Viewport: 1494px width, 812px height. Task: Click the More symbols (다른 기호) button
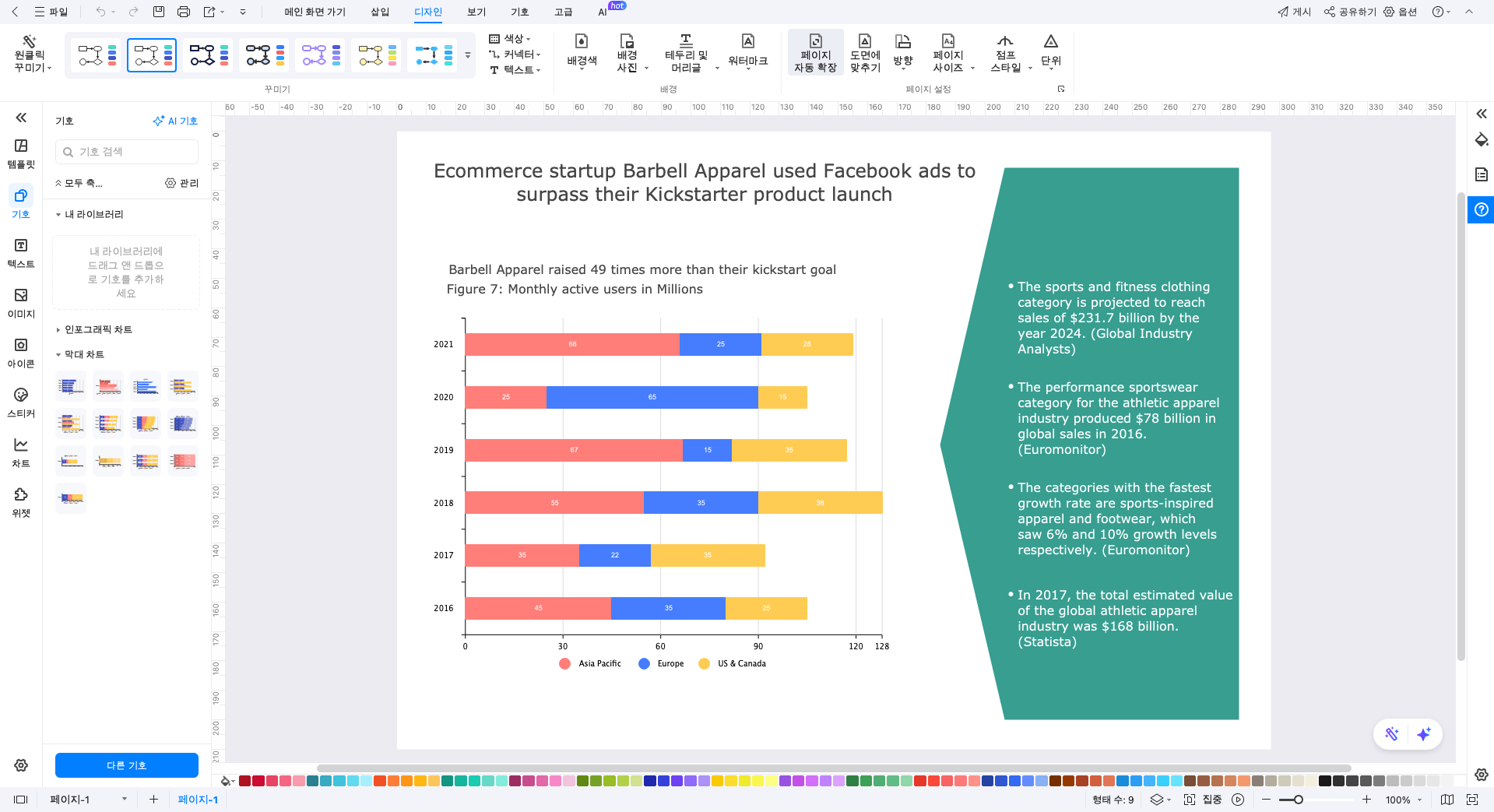126,765
